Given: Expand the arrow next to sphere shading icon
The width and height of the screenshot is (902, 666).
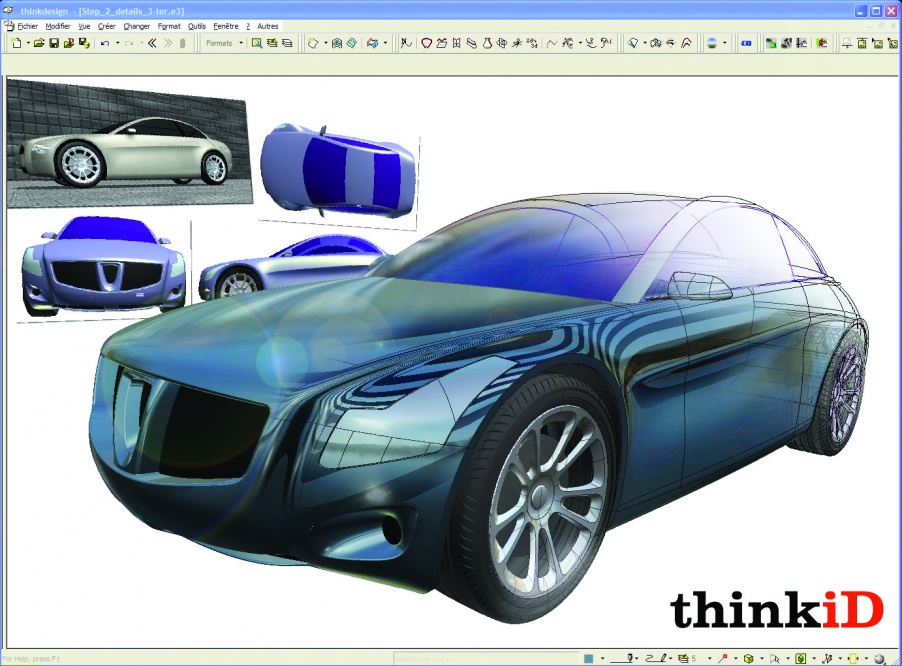Looking at the screenshot, I should (724, 43).
